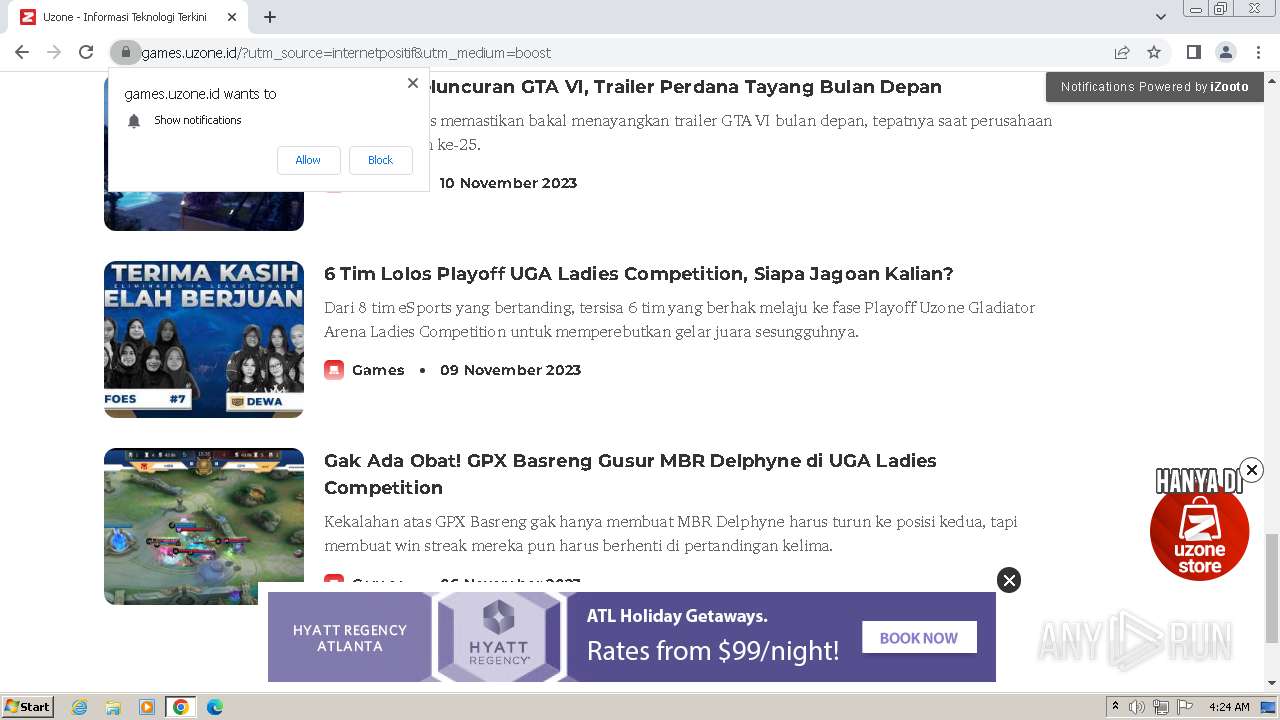The width and height of the screenshot is (1280, 720).
Task: Click the Games category icon beside 09 November
Action: pyautogui.click(x=334, y=370)
